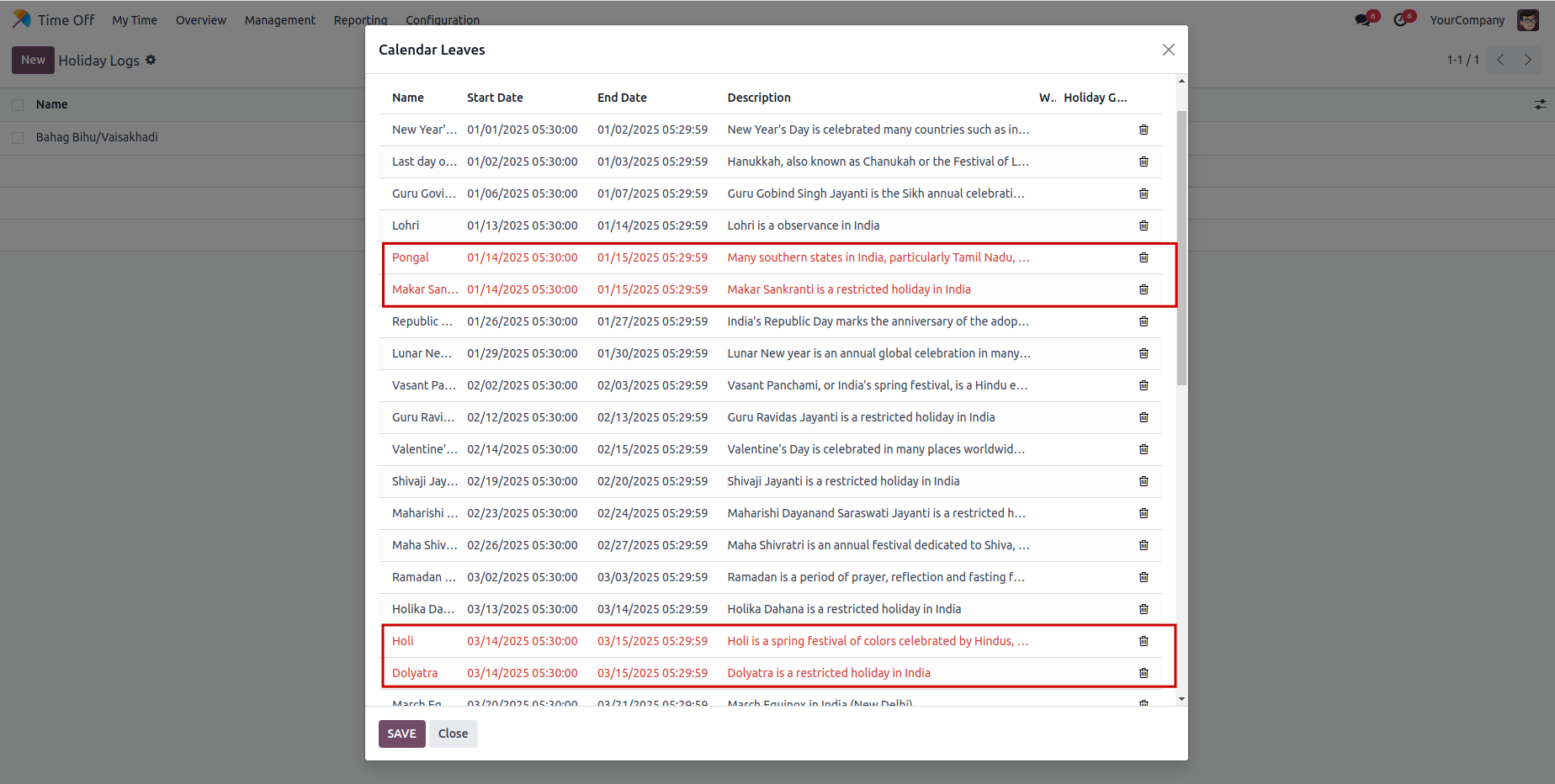Trash the Valentine's Day entry
1555x784 pixels.
point(1144,449)
